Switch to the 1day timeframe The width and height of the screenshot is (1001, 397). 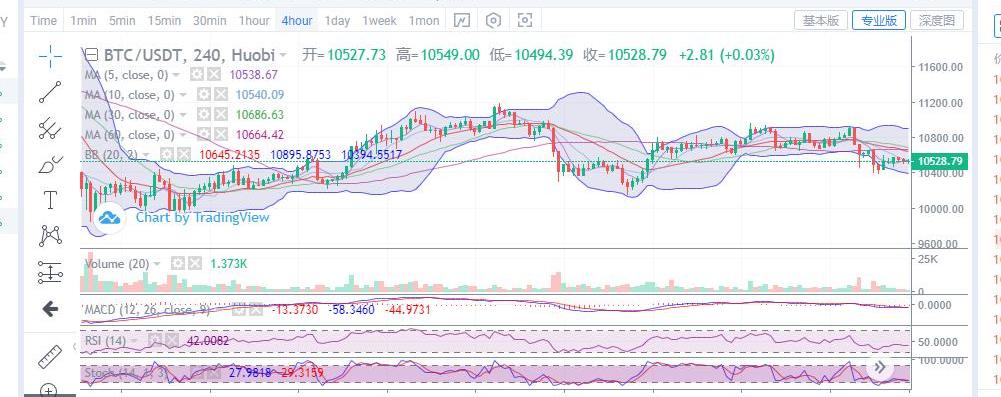337,20
